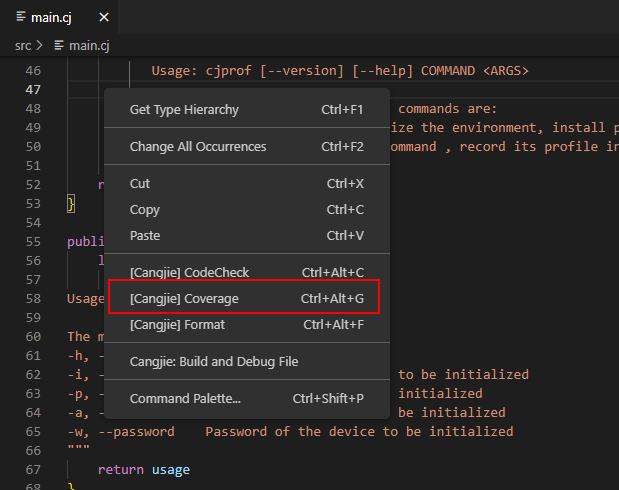Expand the breadcrumb chevron after src
This screenshot has width=619, height=490.
(x=41, y=45)
